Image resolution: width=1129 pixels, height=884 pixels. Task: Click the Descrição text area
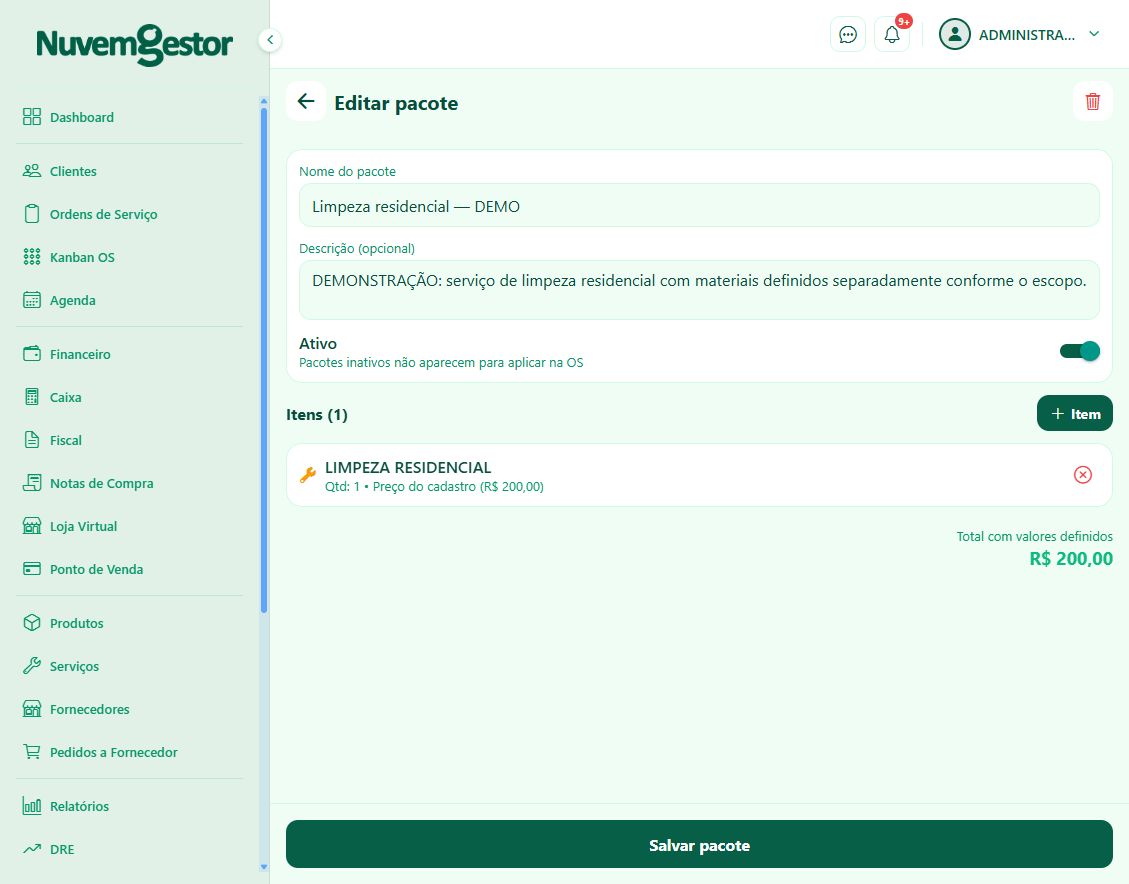[x=699, y=290]
